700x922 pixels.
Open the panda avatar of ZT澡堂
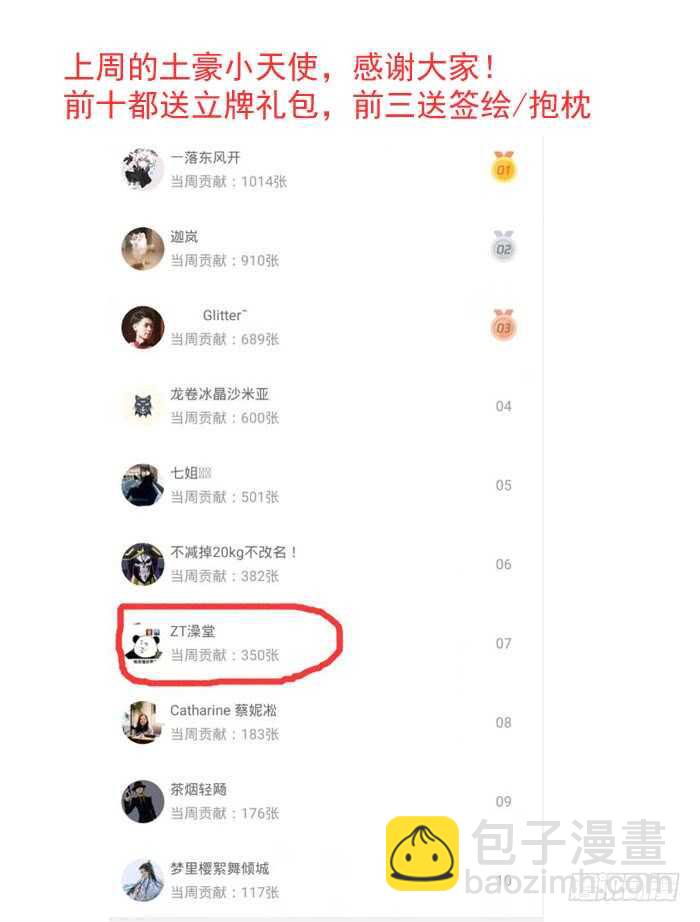tap(142, 644)
